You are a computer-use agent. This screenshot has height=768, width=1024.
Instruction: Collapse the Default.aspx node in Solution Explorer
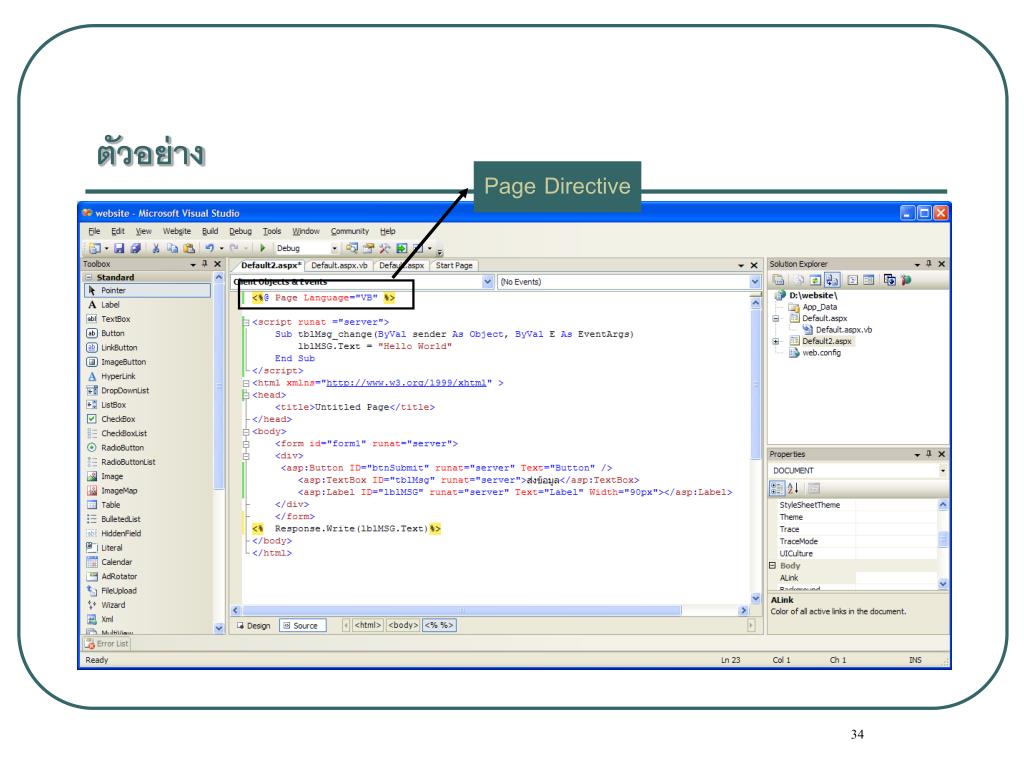(x=776, y=319)
